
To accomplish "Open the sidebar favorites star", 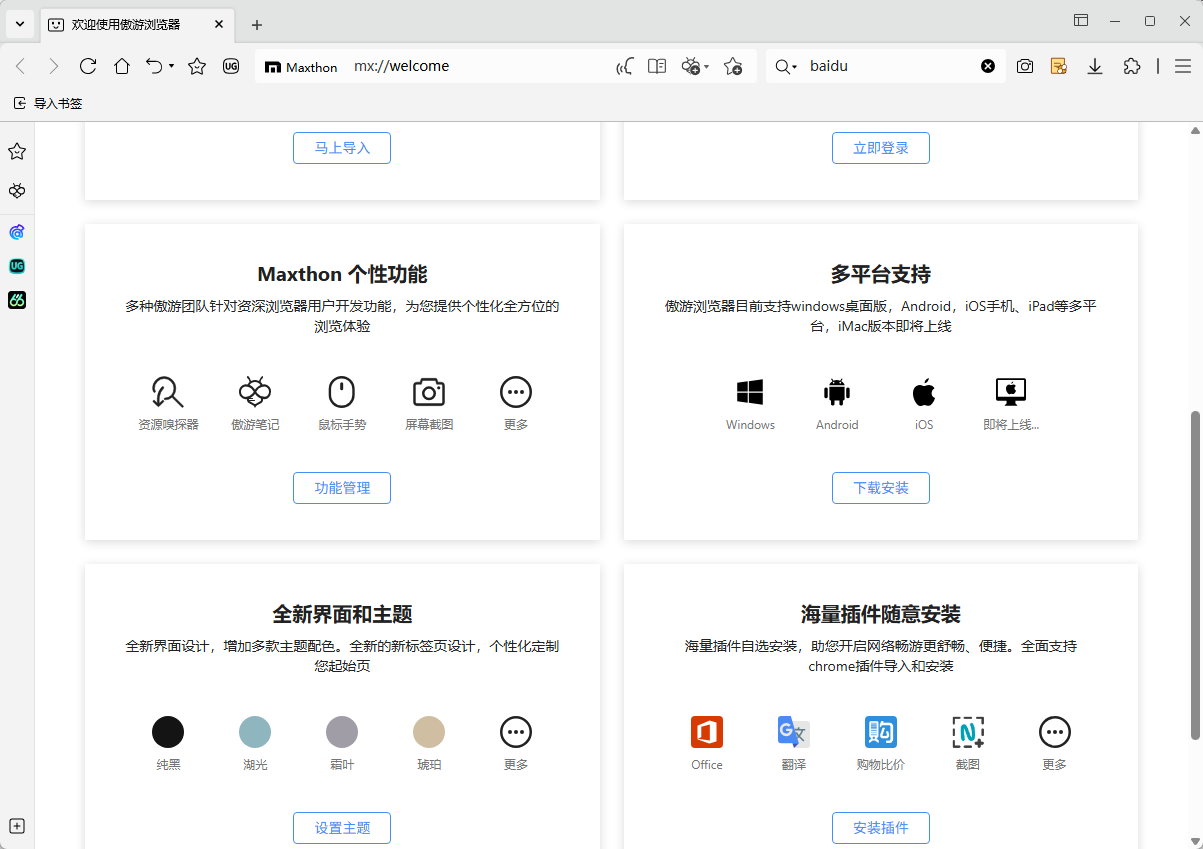I will [17, 151].
